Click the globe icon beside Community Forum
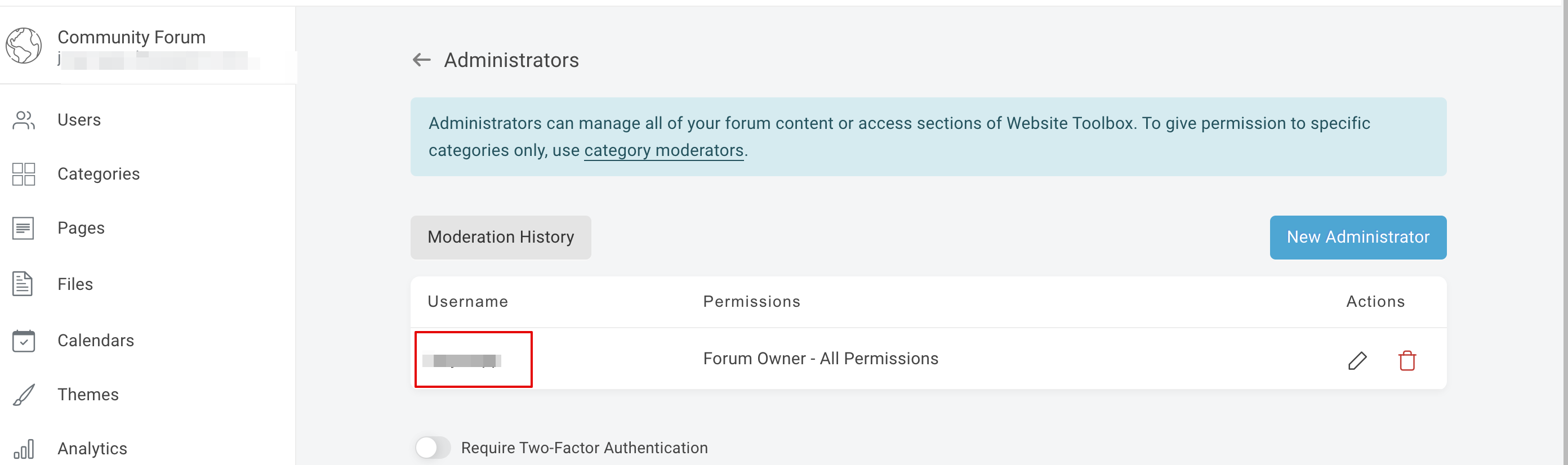 click(x=24, y=46)
